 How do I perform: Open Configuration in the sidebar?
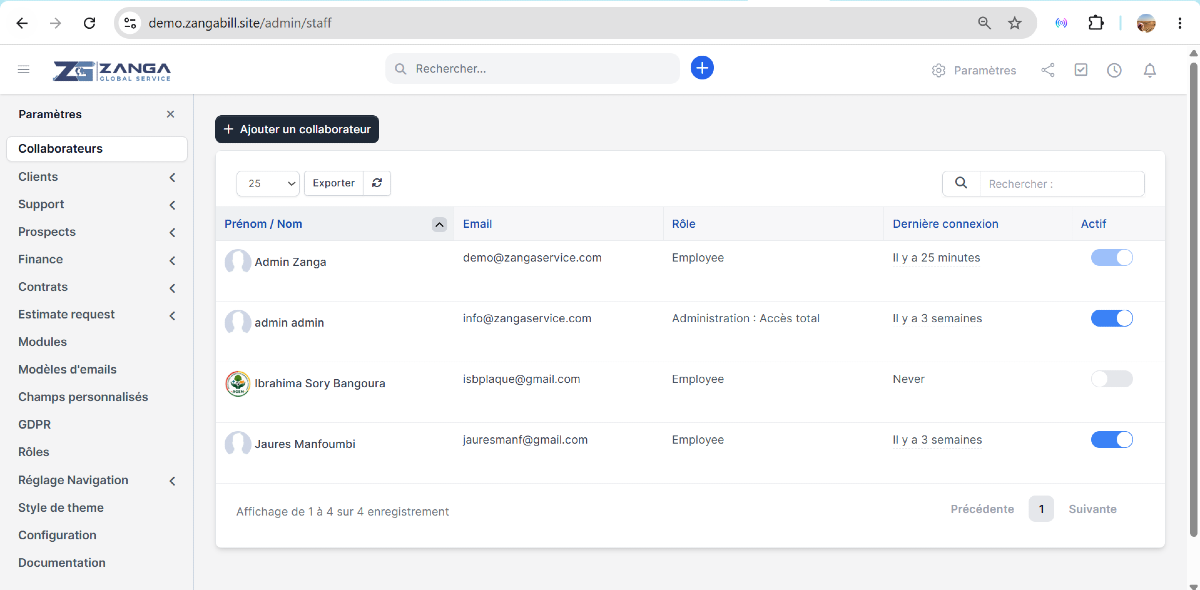point(57,535)
